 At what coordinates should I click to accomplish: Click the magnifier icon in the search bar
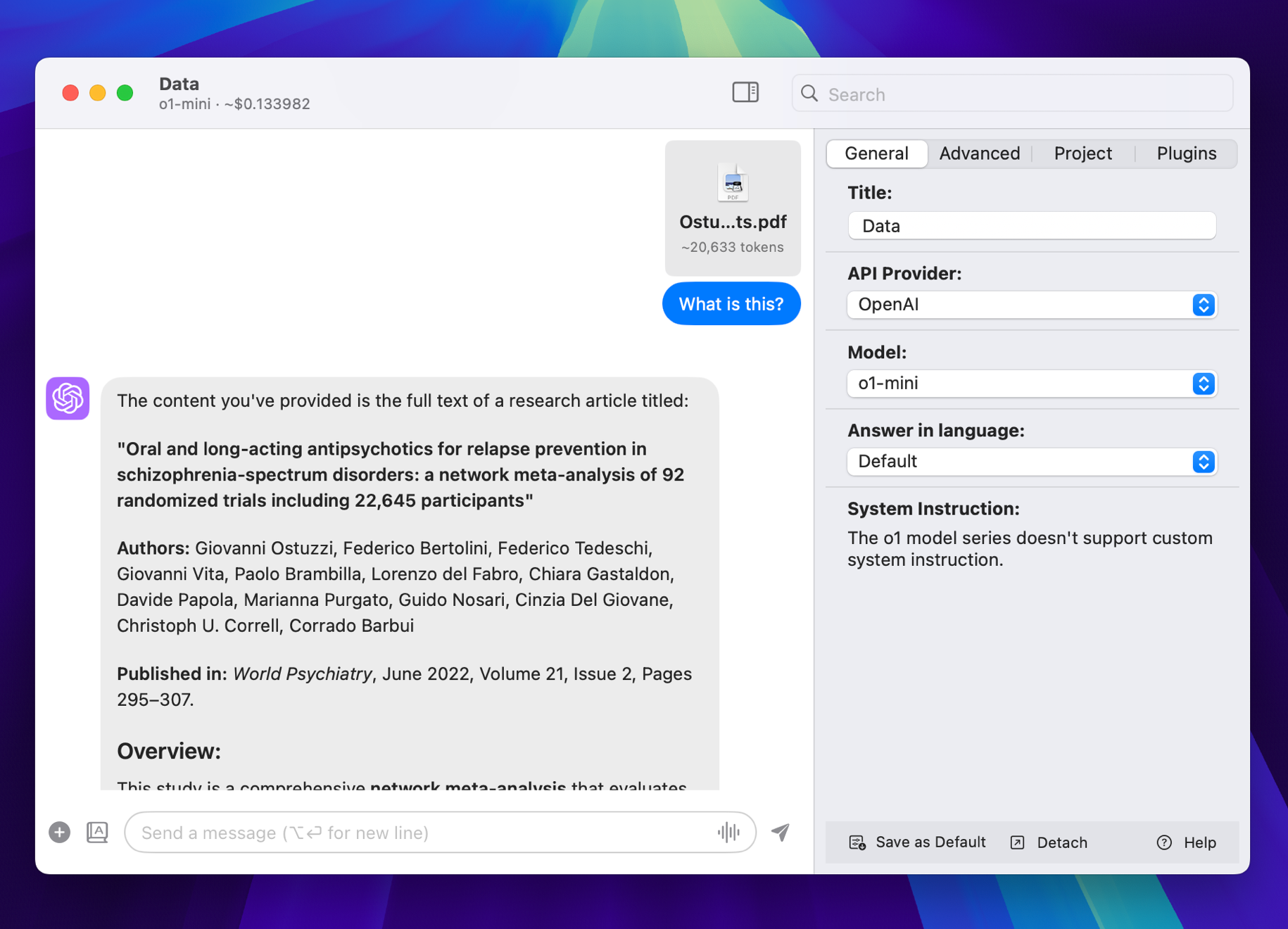(x=809, y=94)
